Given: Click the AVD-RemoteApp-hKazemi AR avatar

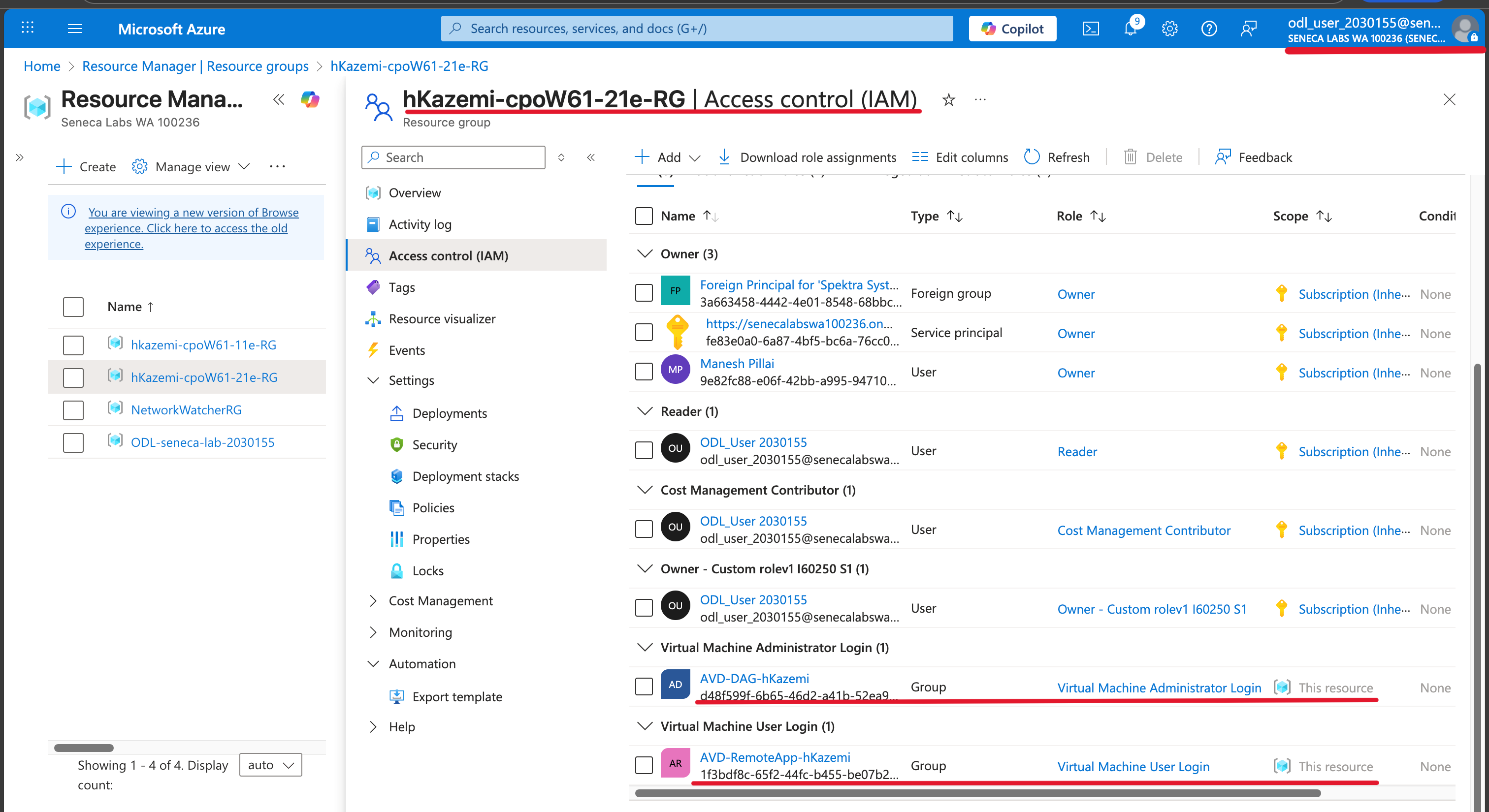Looking at the screenshot, I should coord(675,763).
